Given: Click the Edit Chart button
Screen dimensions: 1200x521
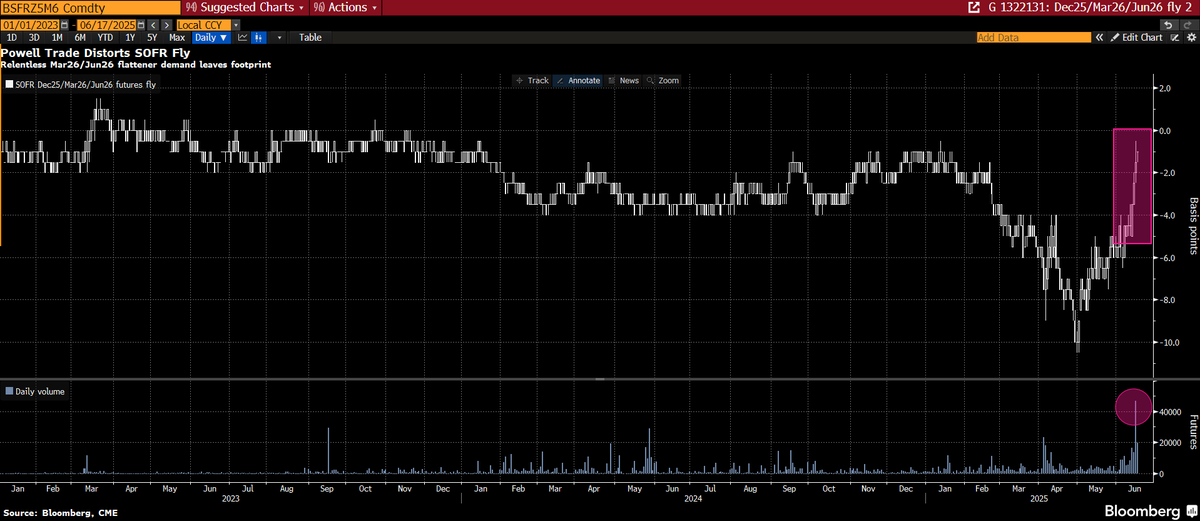Looking at the screenshot, I should 1136,37.
